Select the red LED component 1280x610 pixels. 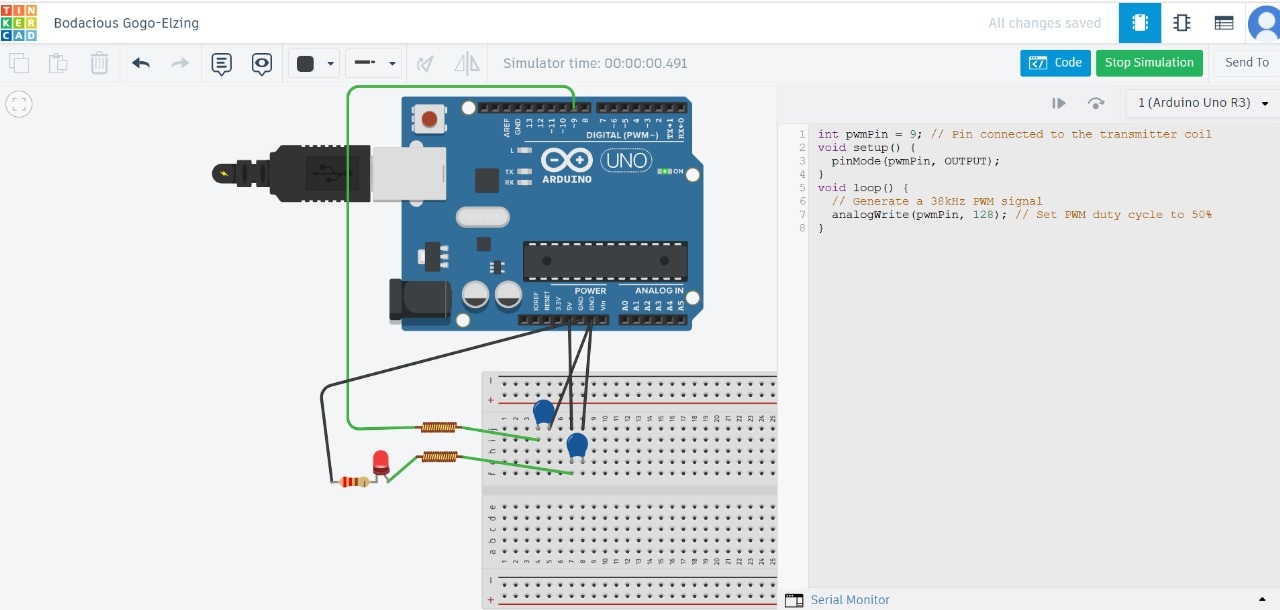point(380,463)
